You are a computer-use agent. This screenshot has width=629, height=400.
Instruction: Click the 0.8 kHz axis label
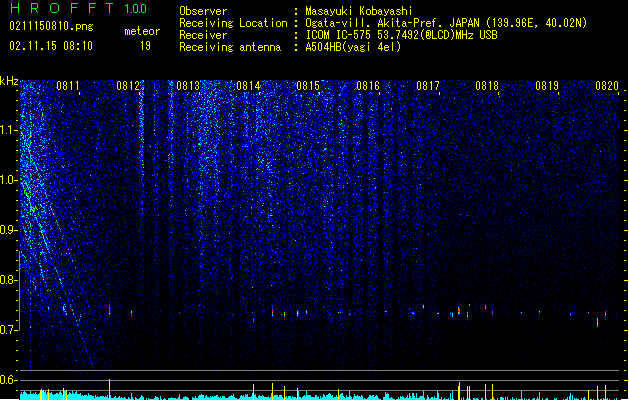9,280
